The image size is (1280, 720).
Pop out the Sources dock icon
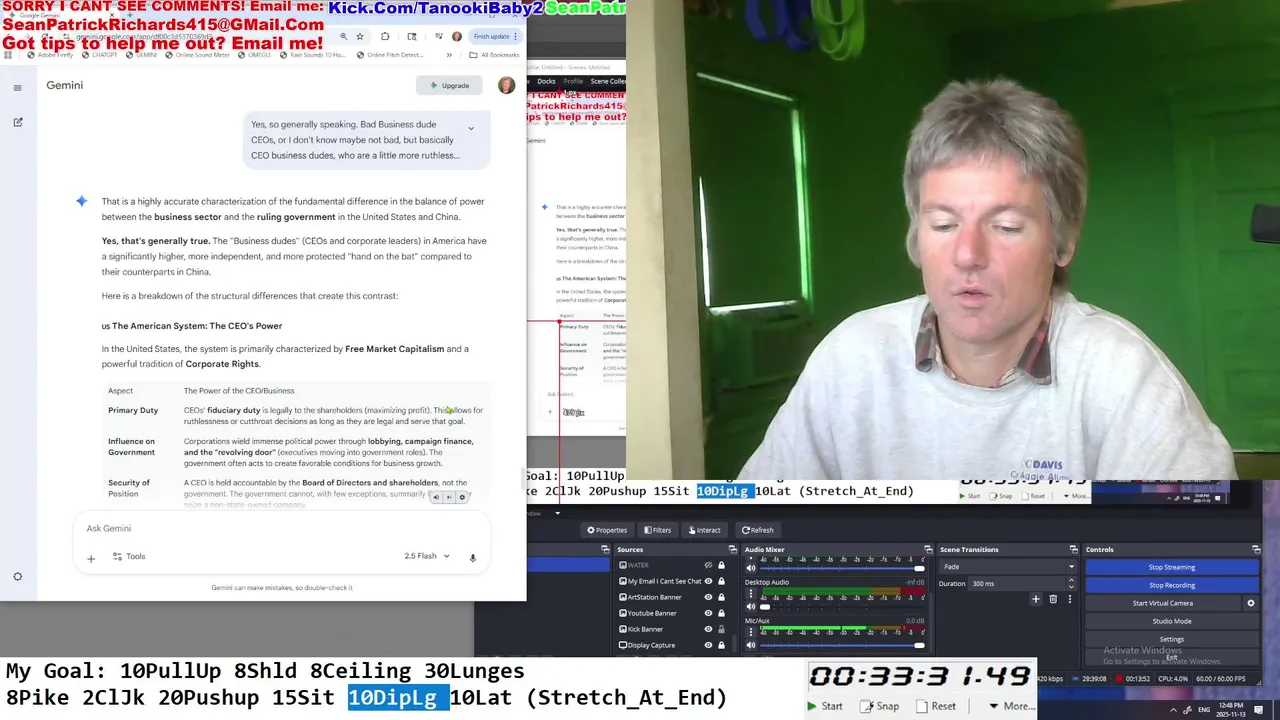point(732,549)
